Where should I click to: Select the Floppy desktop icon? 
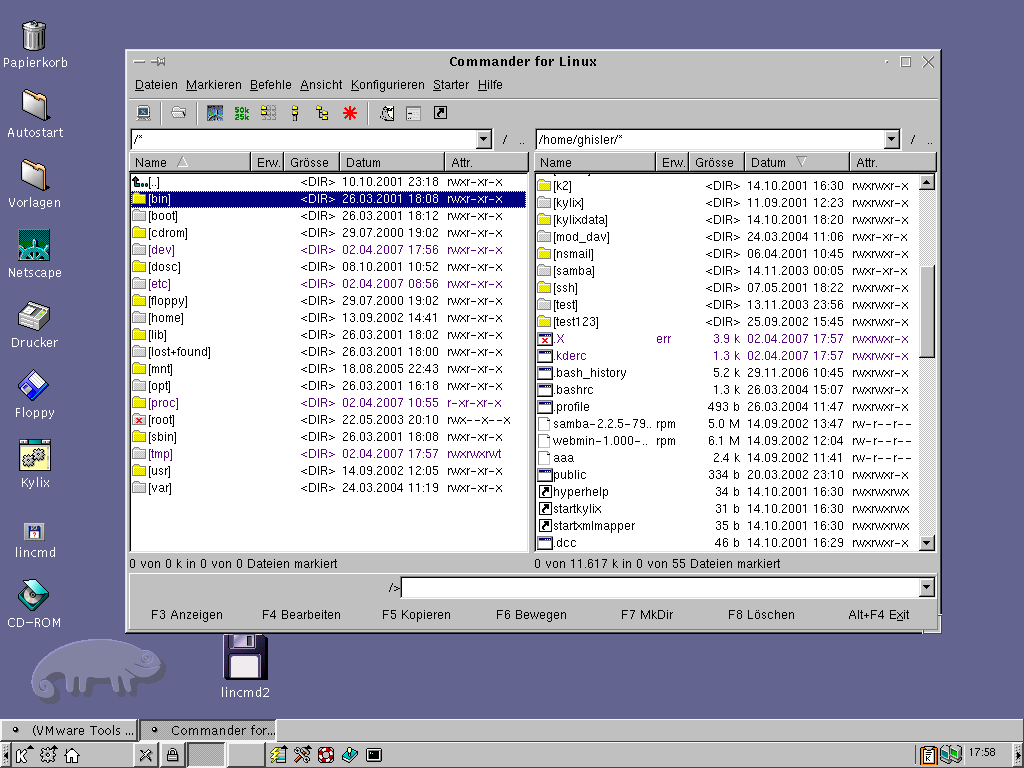35,394
